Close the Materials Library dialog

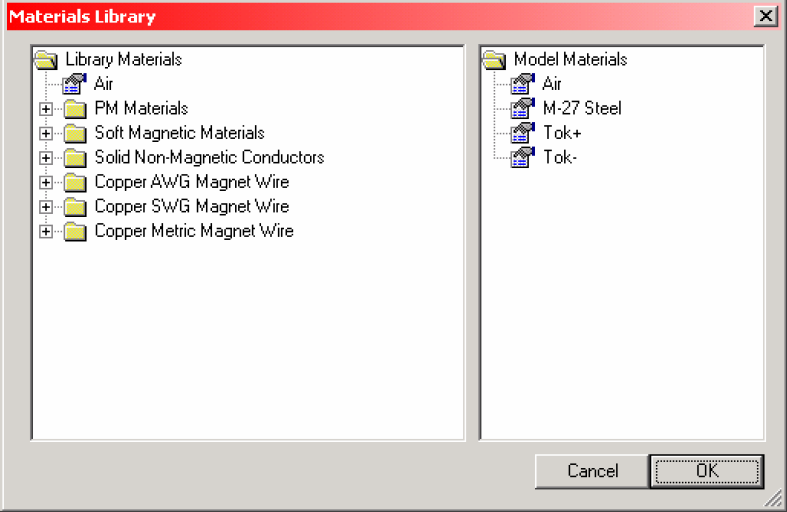(x=766, y=16)
